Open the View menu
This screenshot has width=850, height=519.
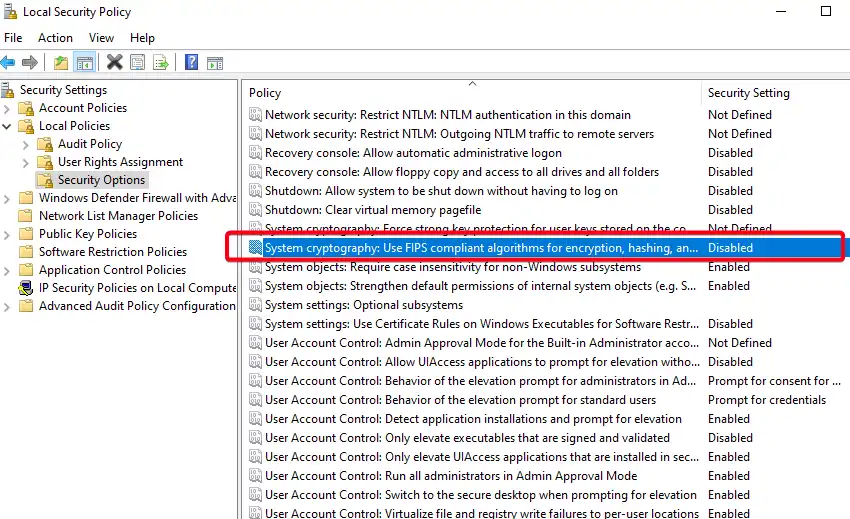[101, 38]
